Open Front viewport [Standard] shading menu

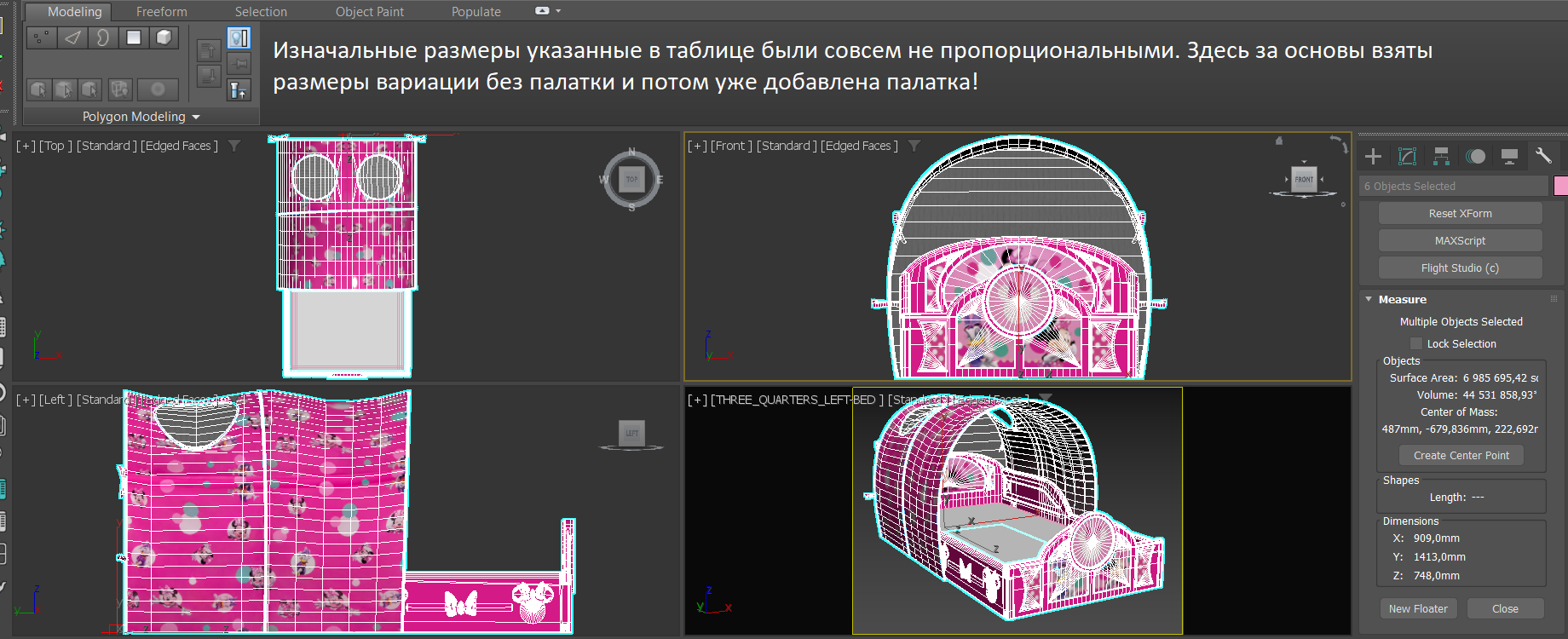tap(787, 146)
